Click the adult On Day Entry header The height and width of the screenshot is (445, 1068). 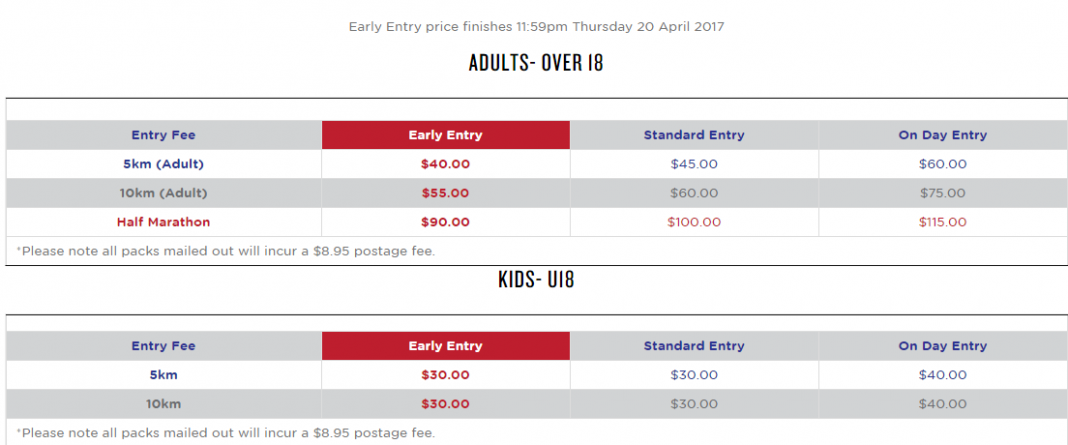click(x=943, y=135)
